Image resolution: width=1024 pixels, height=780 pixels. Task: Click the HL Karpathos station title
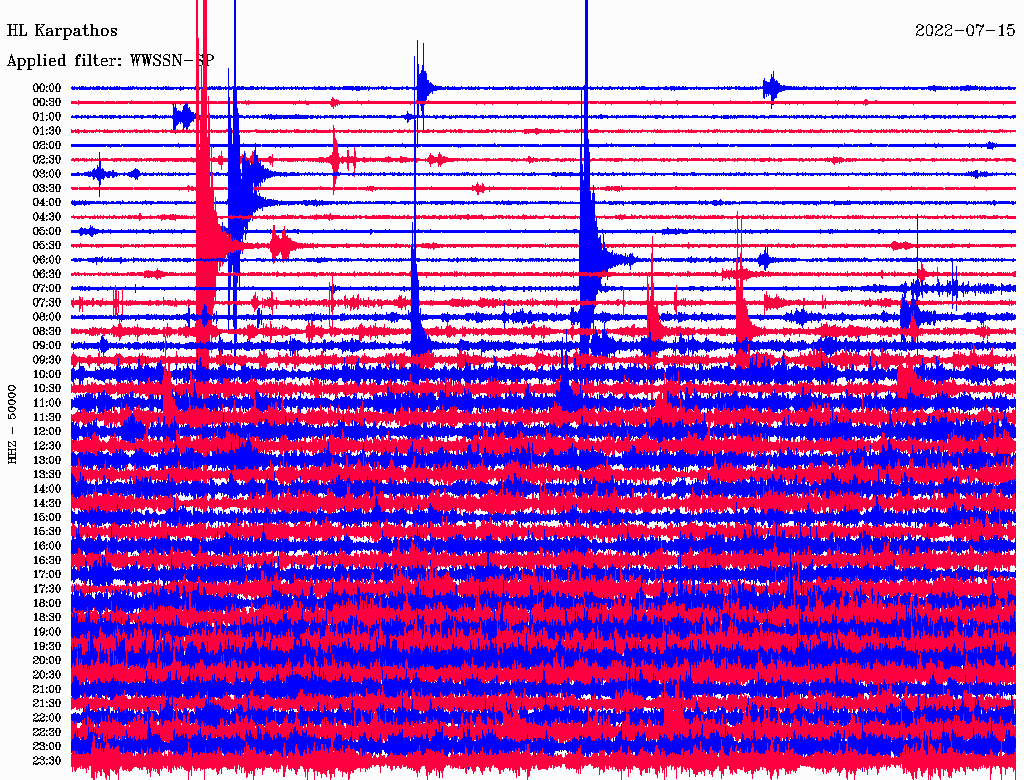coord(62,31)
